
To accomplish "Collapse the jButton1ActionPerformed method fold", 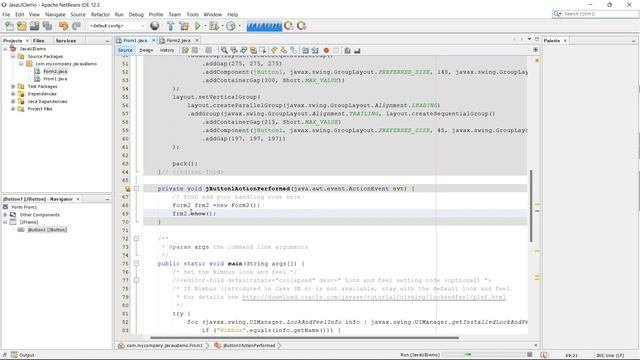I will pos(136,189).
